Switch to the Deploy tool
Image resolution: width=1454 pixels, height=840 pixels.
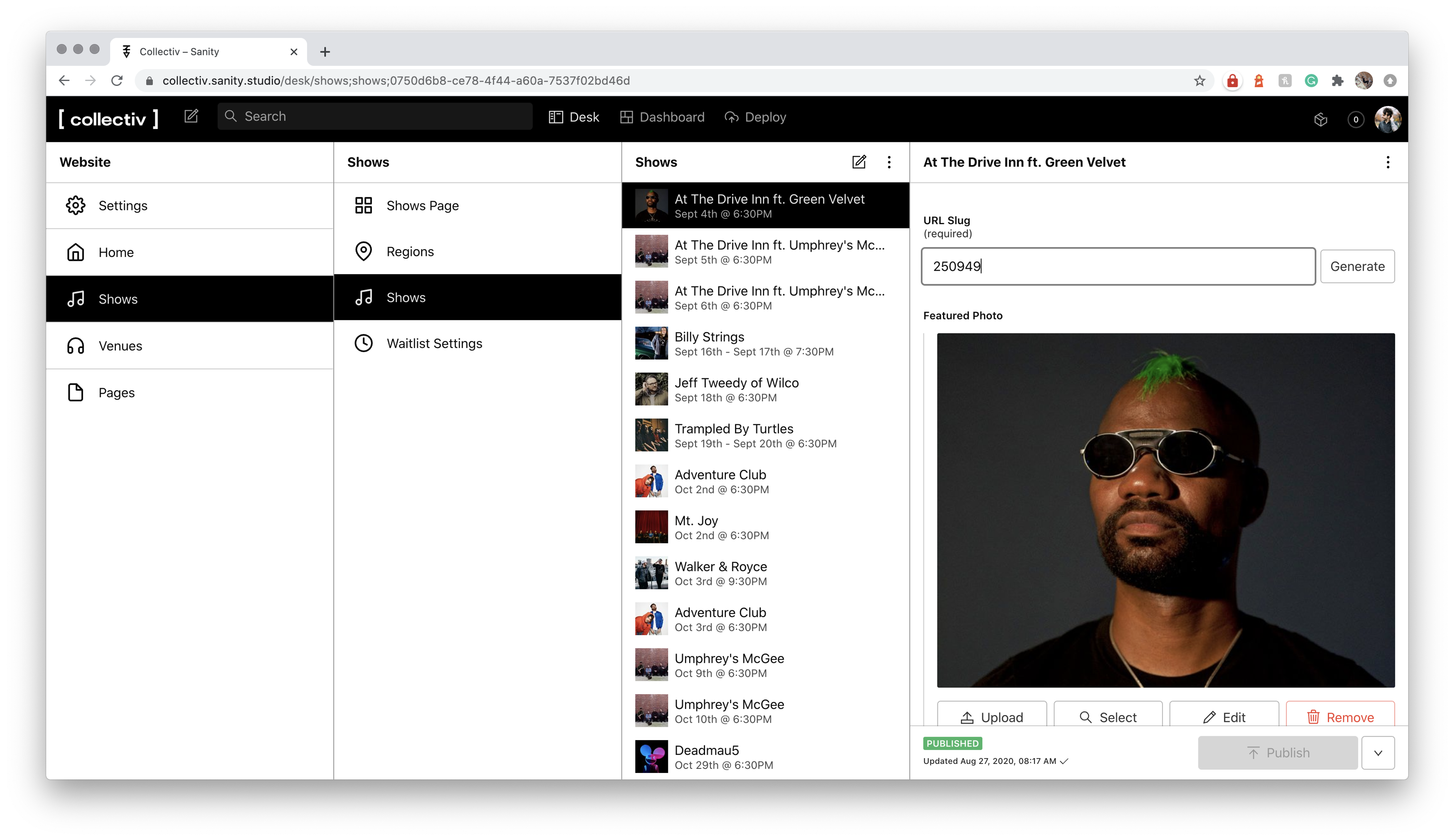tap(755, 117)
